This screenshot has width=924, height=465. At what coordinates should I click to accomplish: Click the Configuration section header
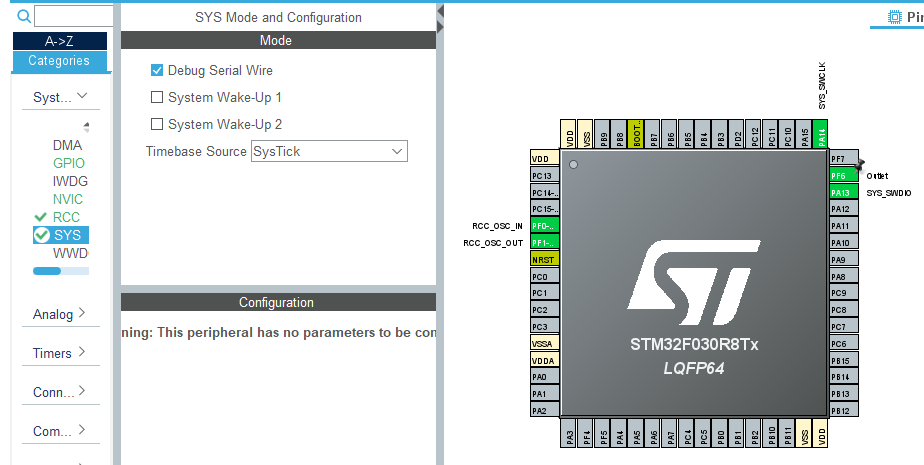coord(278,302)
